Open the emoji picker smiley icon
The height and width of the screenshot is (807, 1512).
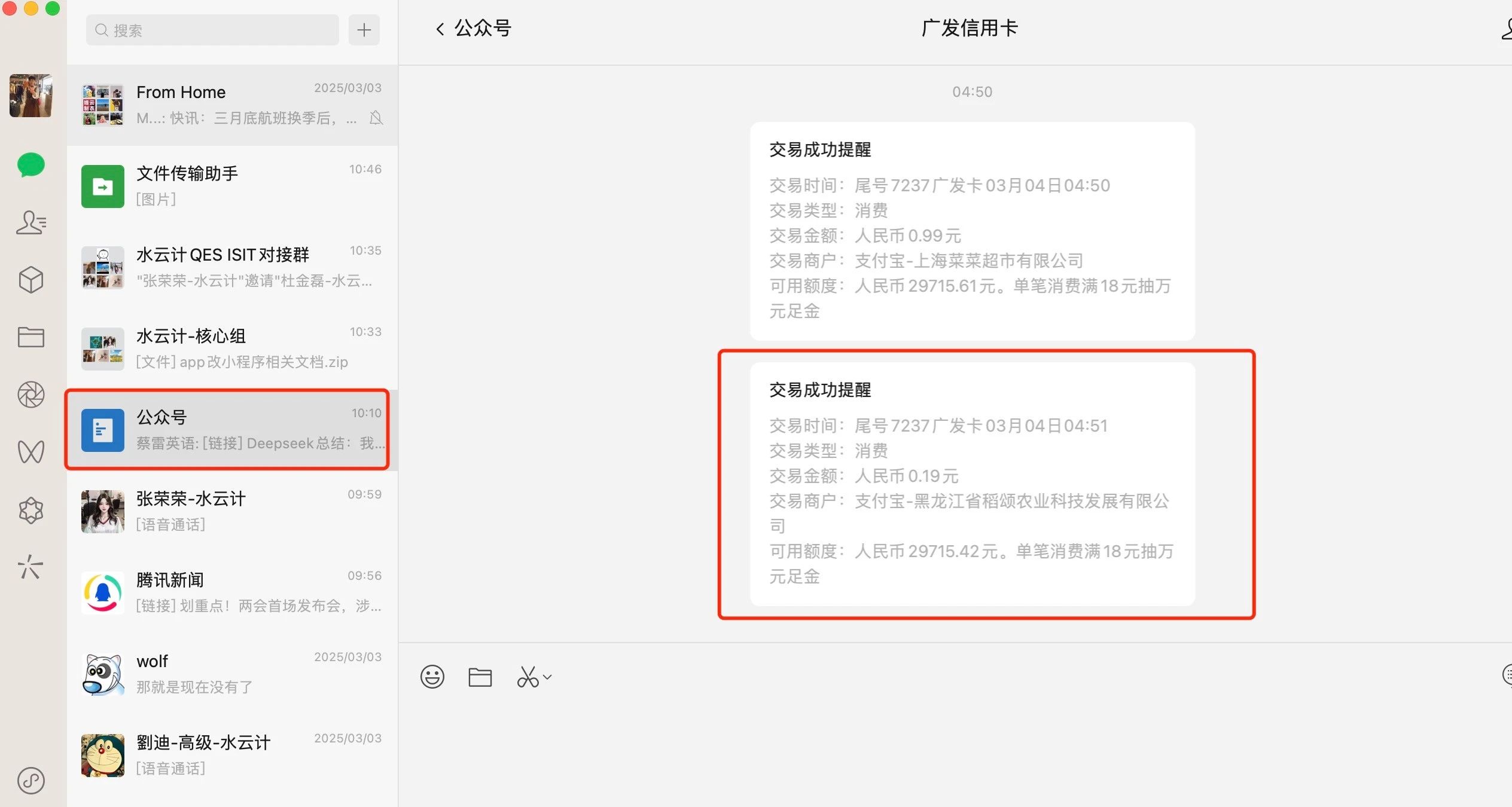tap(432, 677)
